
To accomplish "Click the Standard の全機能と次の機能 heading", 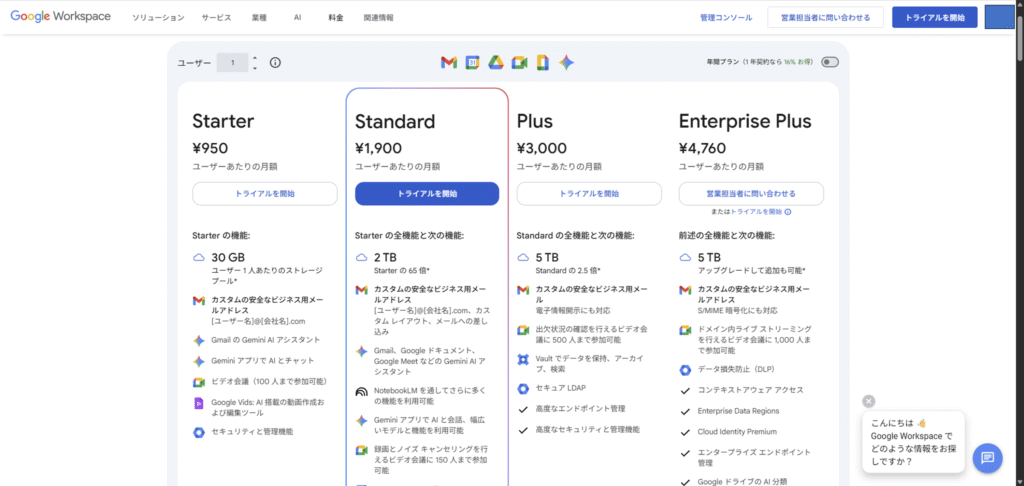I will [575, 235].
